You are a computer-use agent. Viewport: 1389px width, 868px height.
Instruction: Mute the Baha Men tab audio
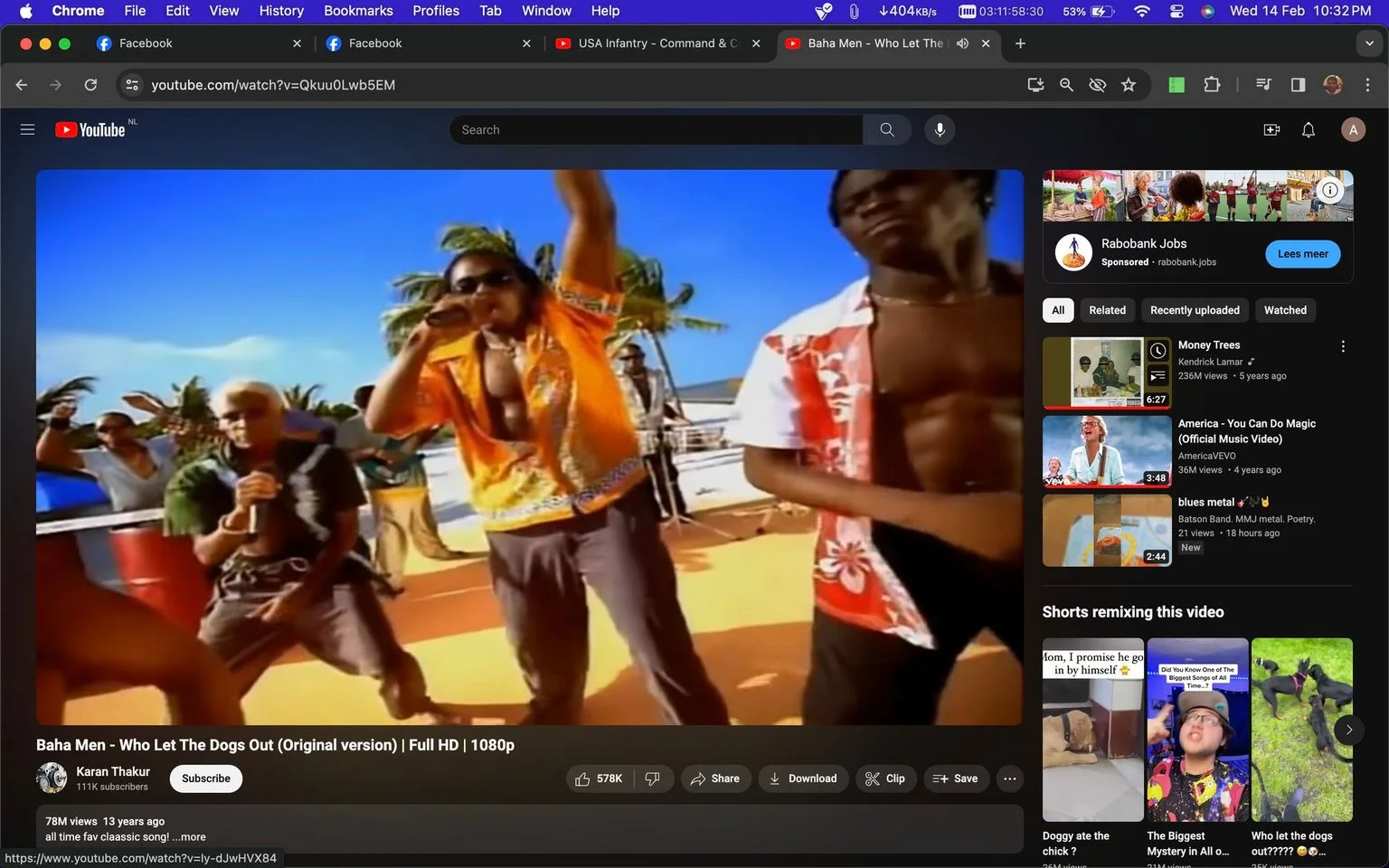click(x=962, y=43)
